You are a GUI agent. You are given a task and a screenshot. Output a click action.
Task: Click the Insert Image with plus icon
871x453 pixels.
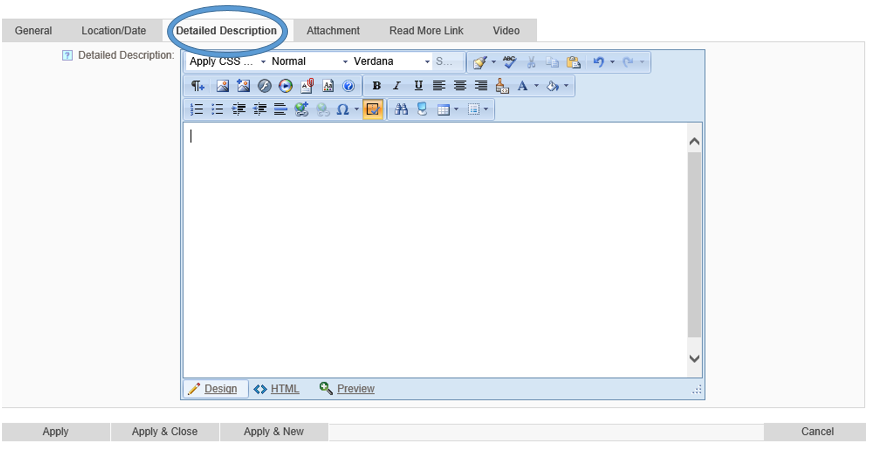click(x=243, y=85)
